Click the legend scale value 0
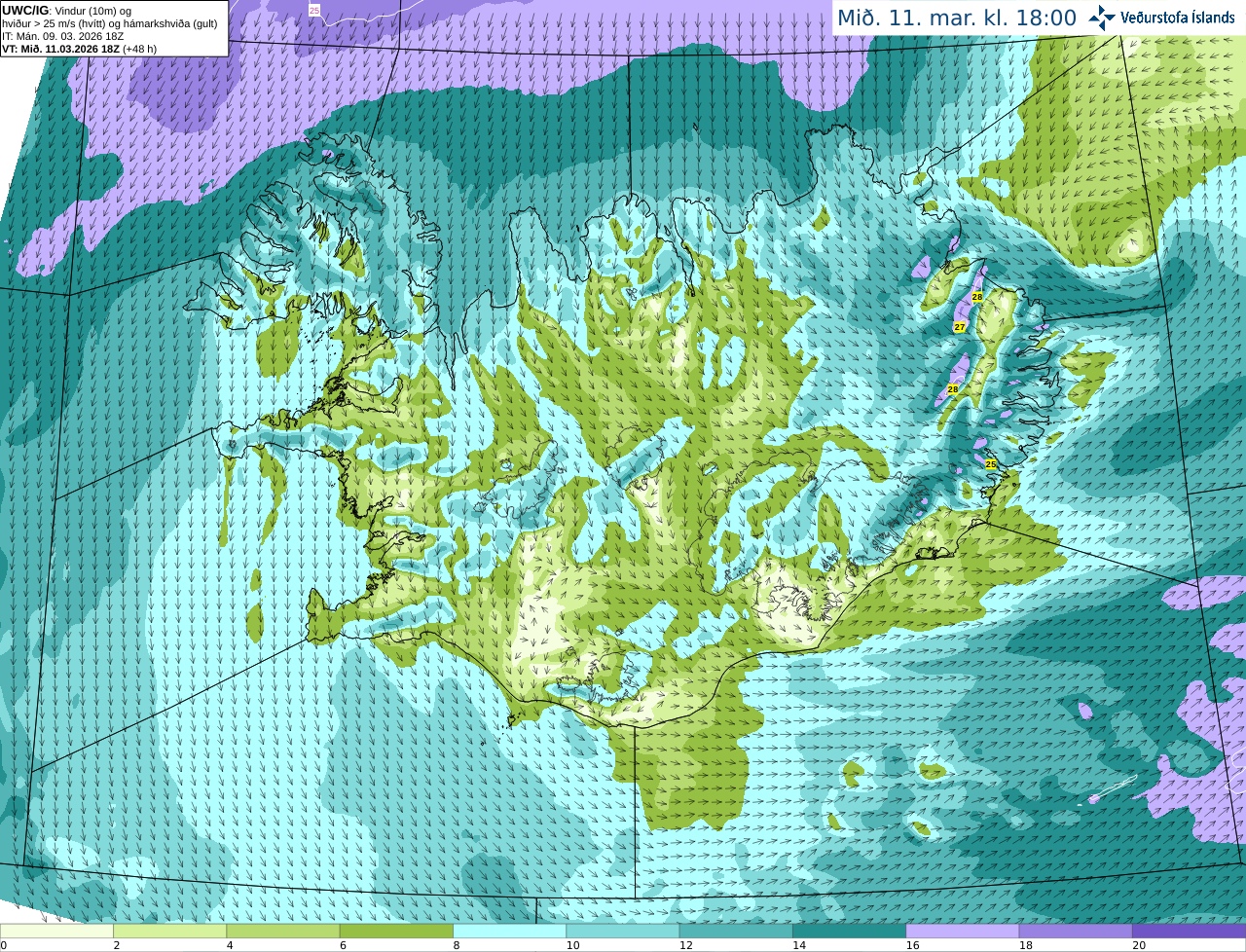This screenshot has width=1246, height=952. (4, 945)
